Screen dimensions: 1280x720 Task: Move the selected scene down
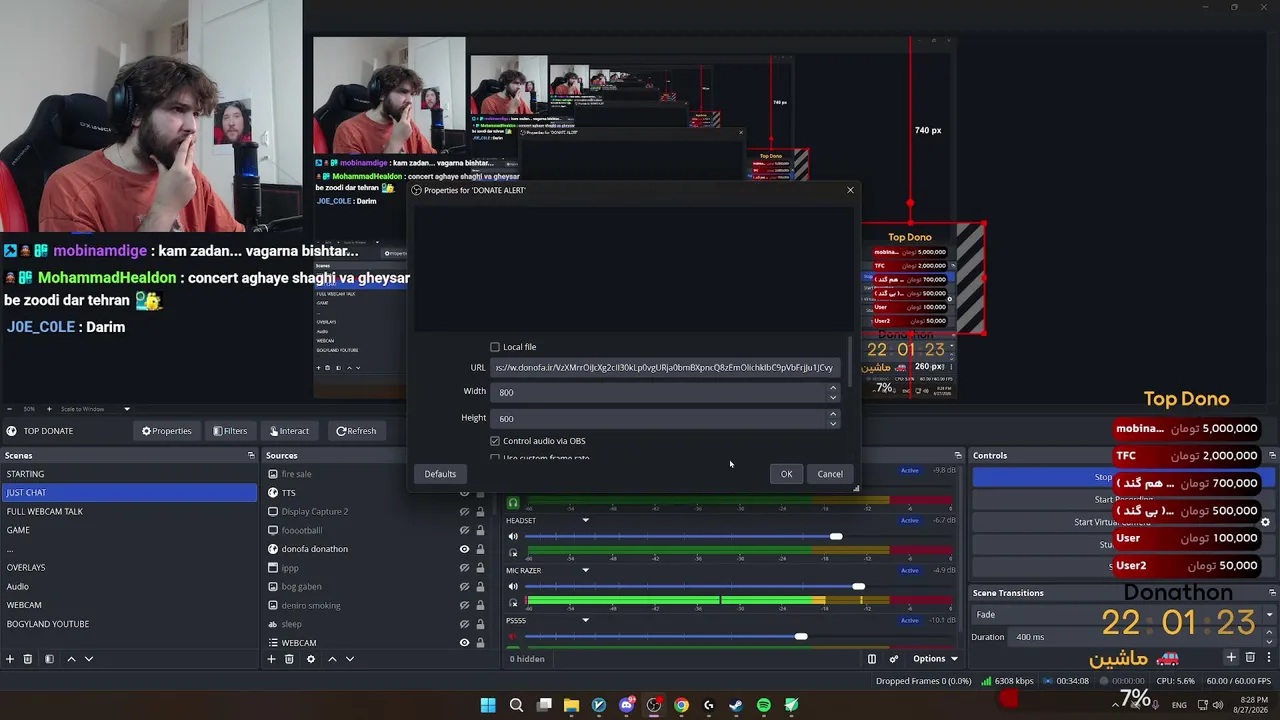point(89,659)
